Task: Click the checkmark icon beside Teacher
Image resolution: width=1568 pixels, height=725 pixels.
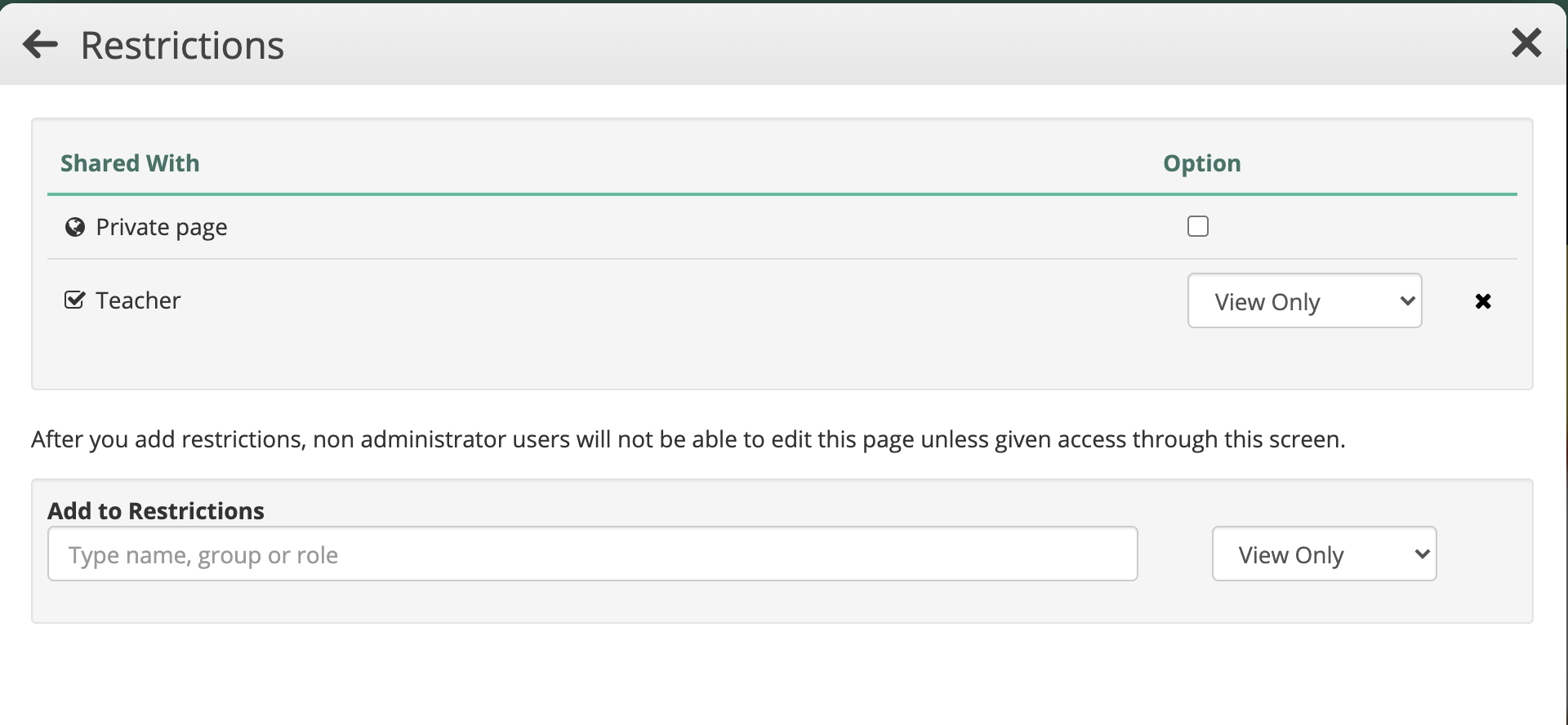Action: (x=74, y=300)
